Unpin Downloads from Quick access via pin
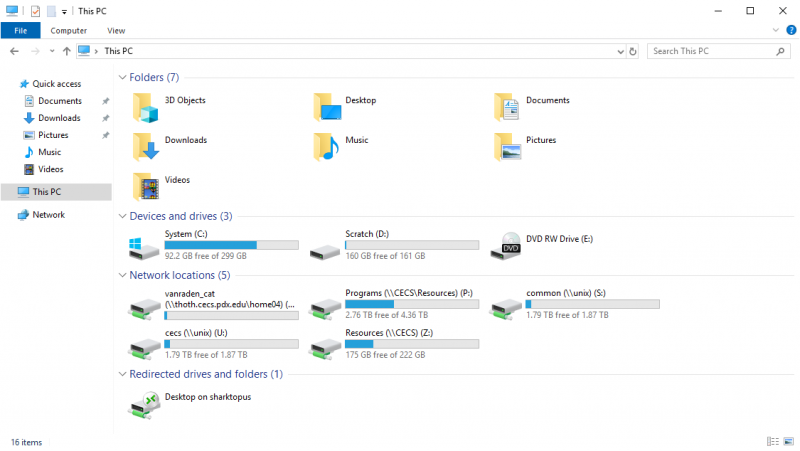Screen dimensions: 800x451 [106, 118]
